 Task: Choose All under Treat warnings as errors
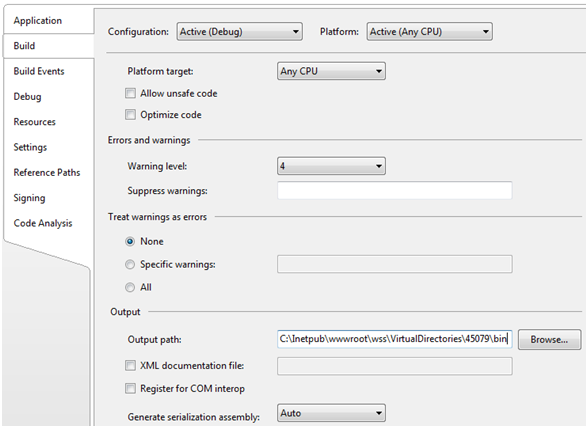pyautogui.click(x=130, y=288)
